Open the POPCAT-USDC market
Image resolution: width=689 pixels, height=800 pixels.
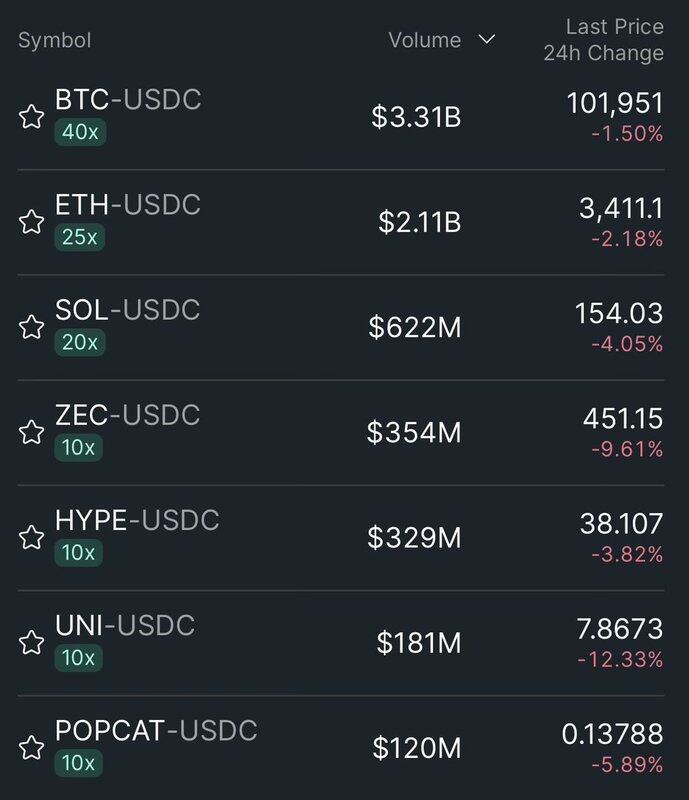(156, 730)
